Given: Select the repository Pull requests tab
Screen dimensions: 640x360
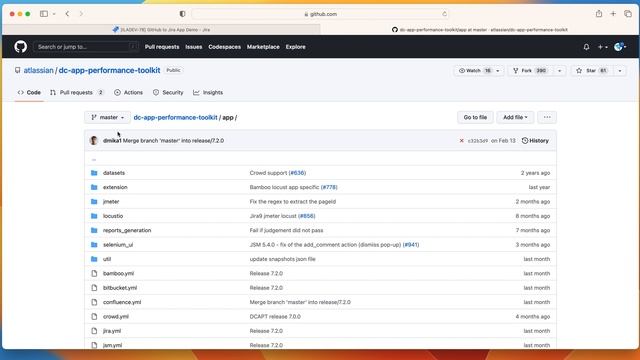Looking at the screenshot, I should 77,93.
